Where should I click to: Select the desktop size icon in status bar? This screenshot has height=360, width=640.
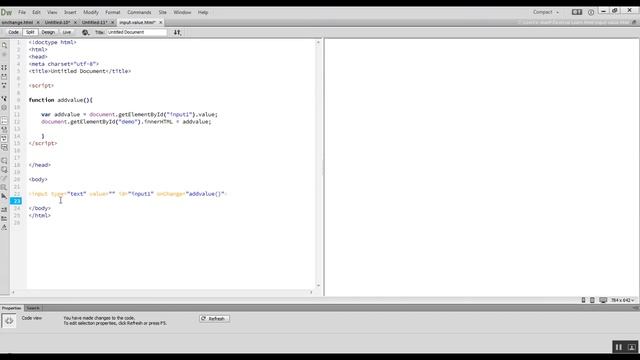(603, 300)
